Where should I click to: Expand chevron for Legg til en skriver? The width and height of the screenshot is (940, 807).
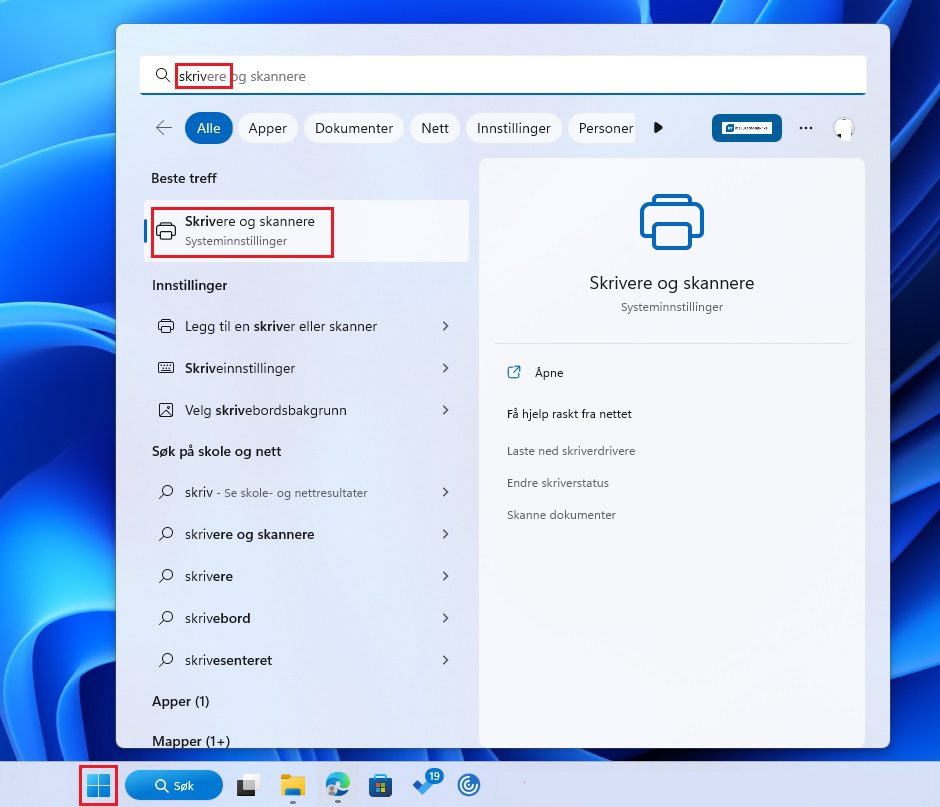pyautogui.click(x=445, y=326)
